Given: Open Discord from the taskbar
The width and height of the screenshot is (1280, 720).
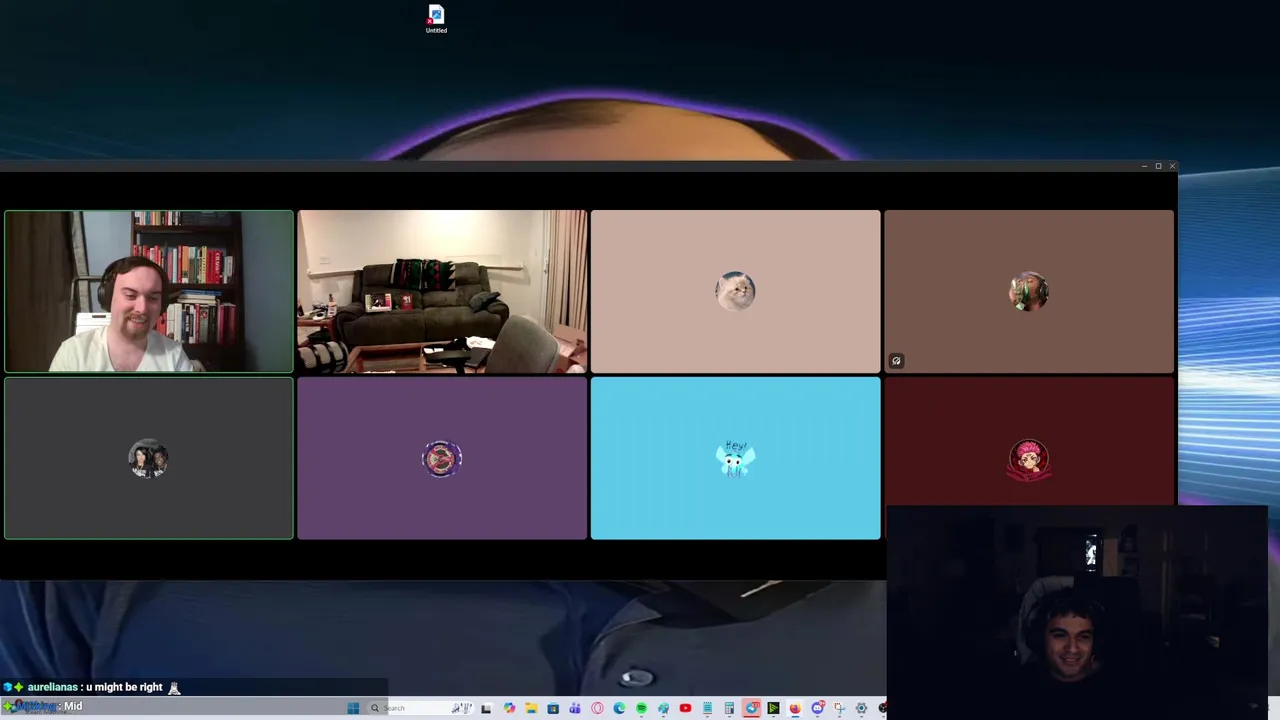Looking at the screenshot, I should (818, 708).
